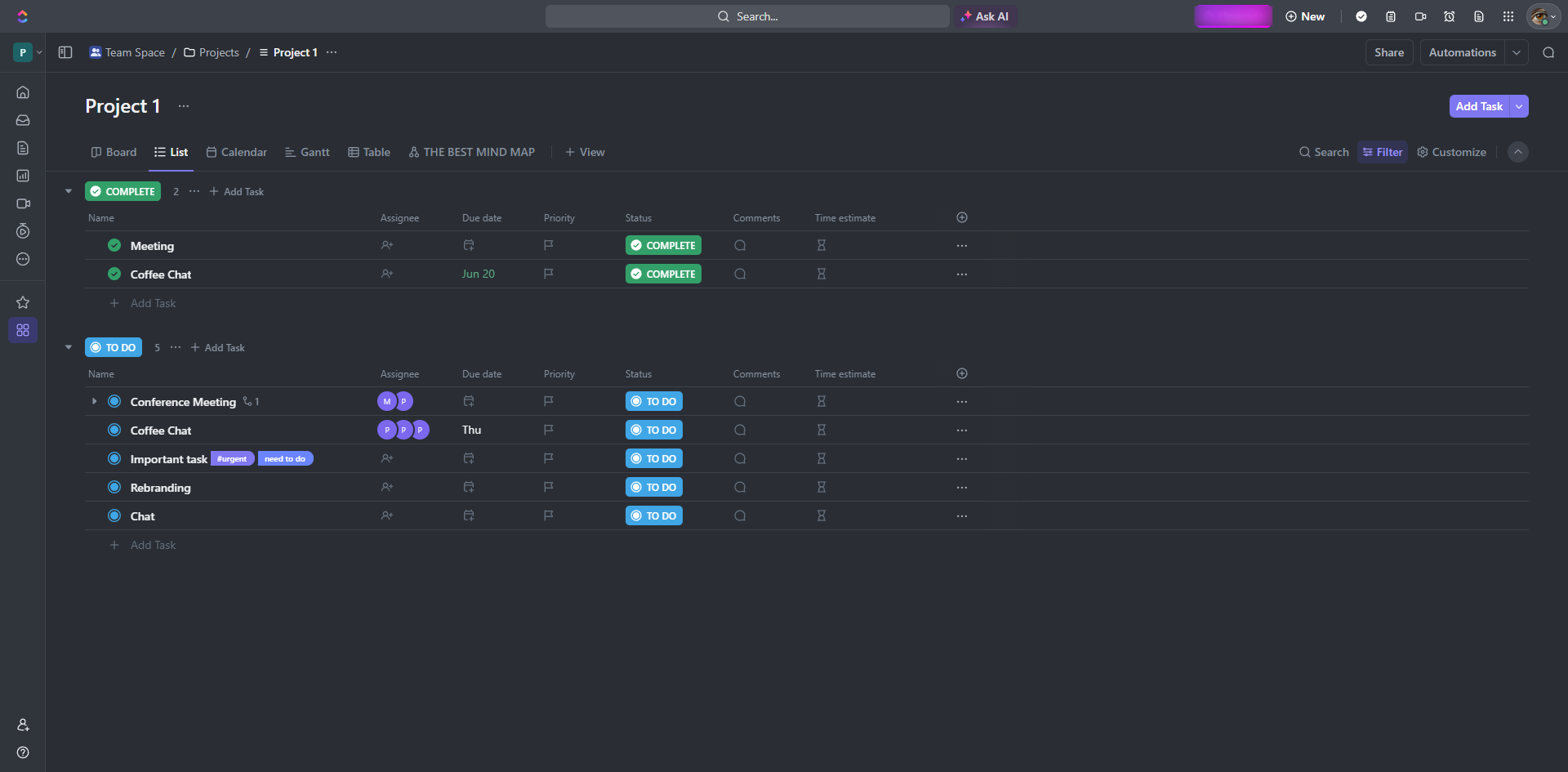Image resolution: width=1568 pixels, height=772 pixels.
Task: Switch to the Gantt view tab
Action: 307,152
